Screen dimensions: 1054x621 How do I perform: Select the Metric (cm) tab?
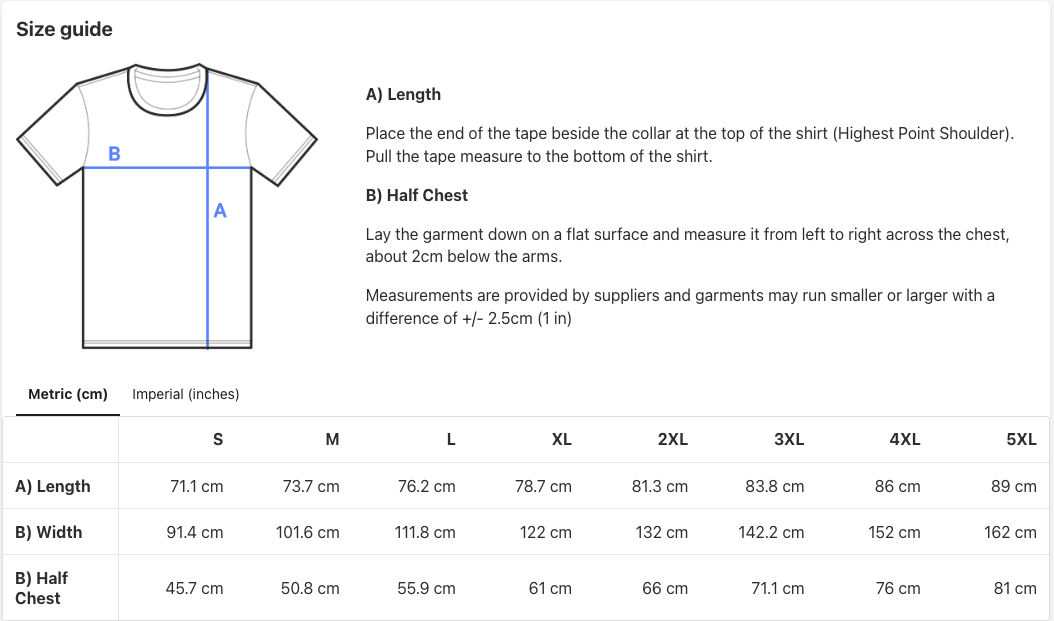pos(67,394)
